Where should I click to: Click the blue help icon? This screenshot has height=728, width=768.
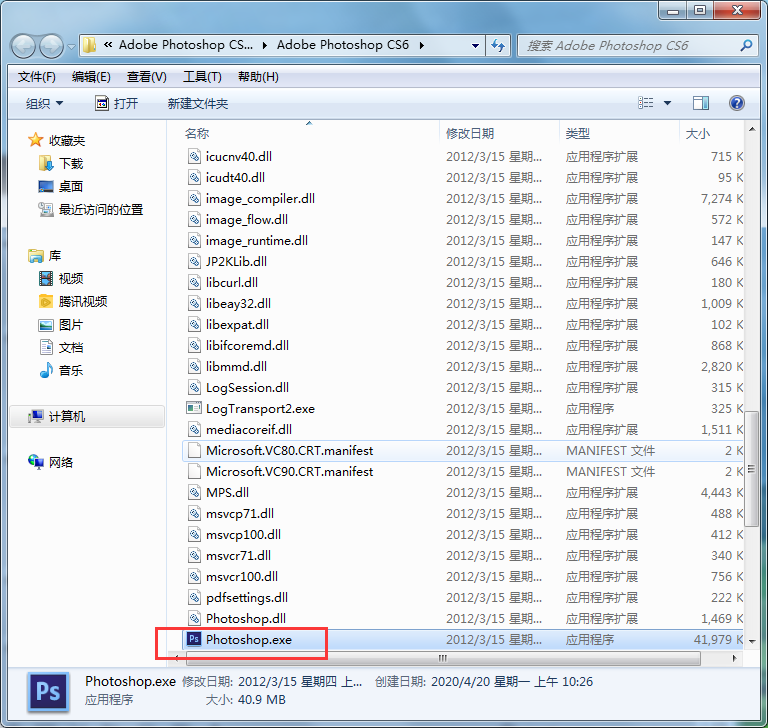point(737,103)
